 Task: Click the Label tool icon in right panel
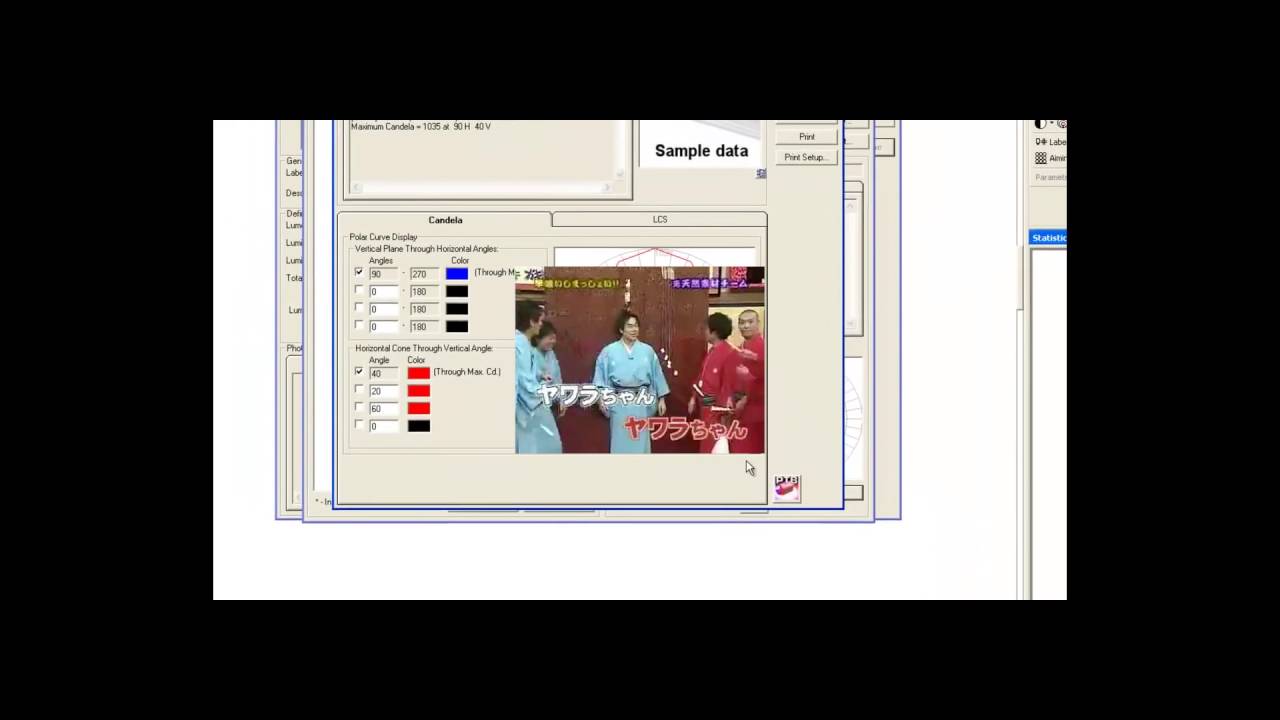pyautogui.click(x=1041, y=142)
